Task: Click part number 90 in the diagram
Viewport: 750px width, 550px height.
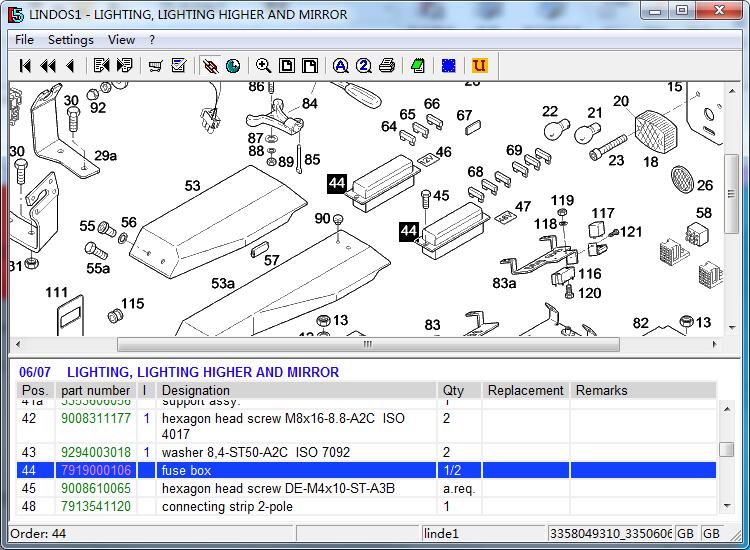Action: click(x=322, y=219)
